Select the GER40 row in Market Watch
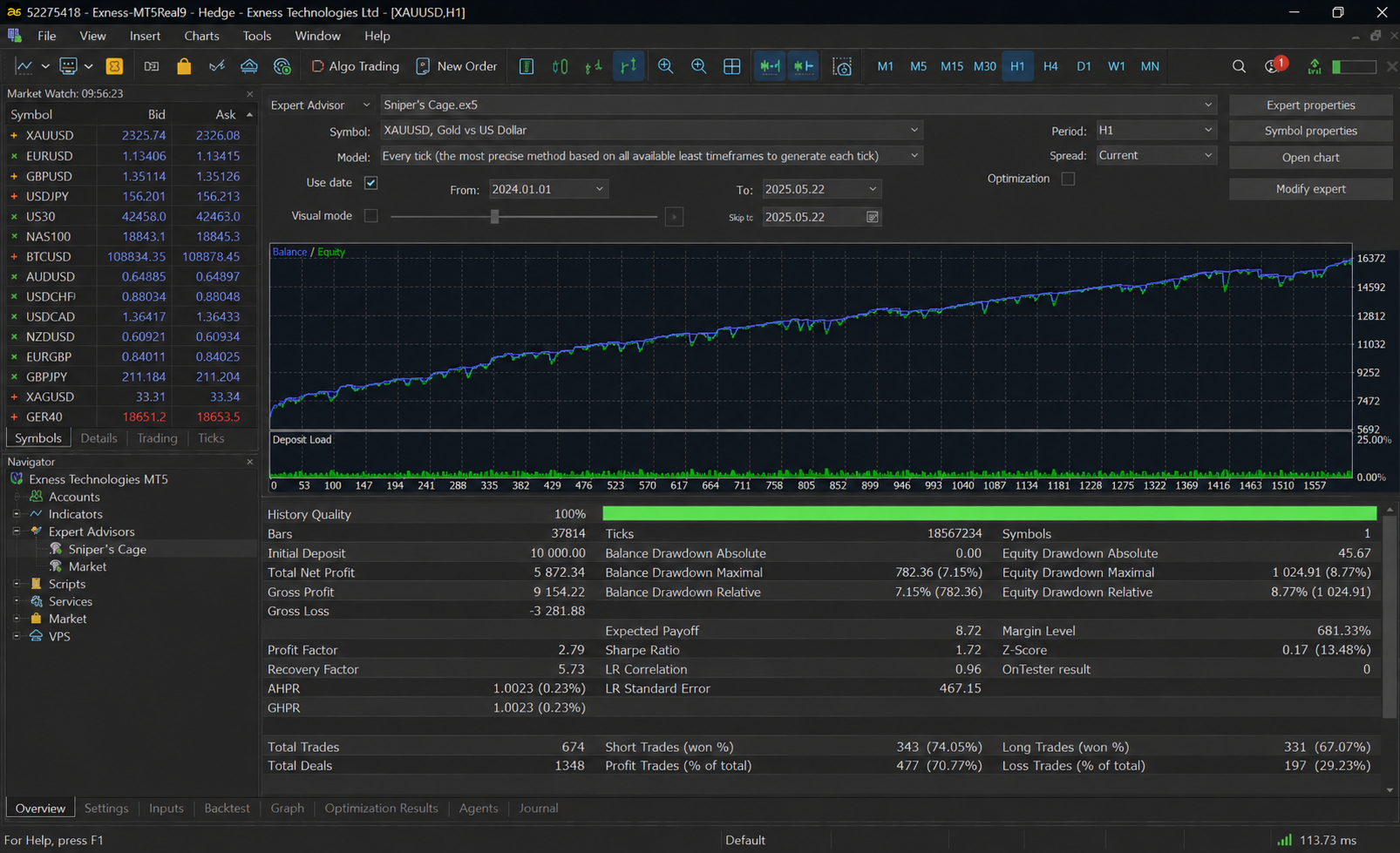 [131, 416]
